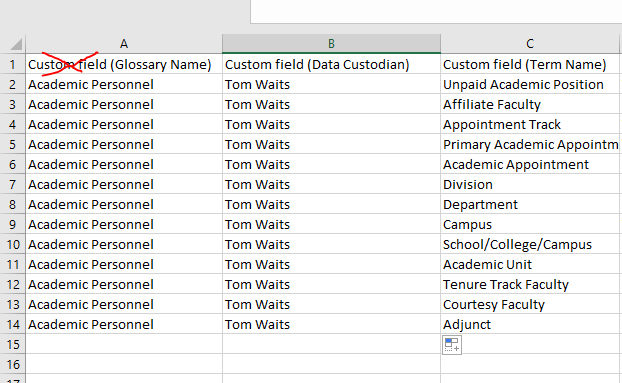Image resolution: width=622 pixels, height=383 pixels.
Task: Select column B header
Action: [x=332, y=44]
